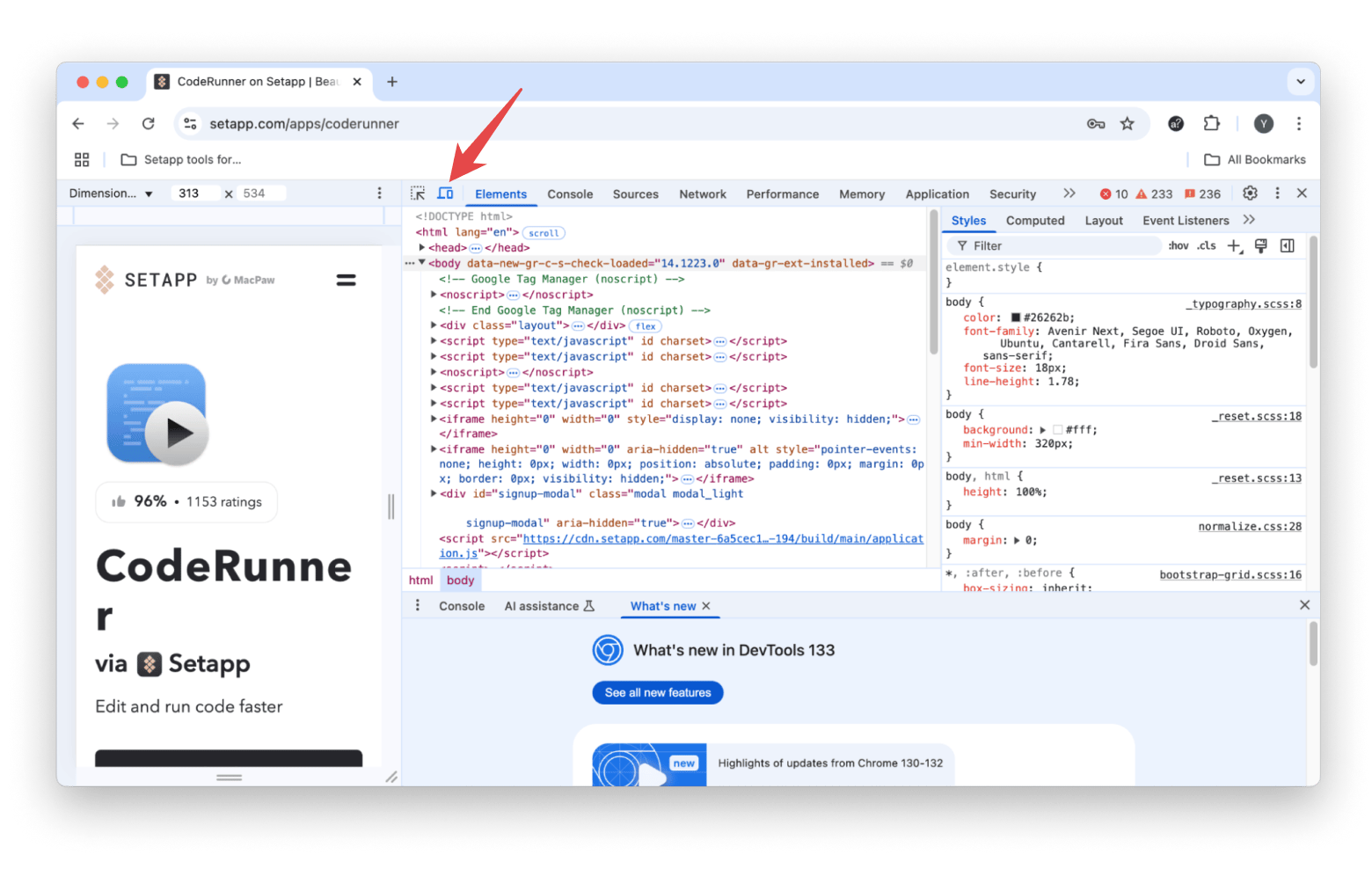Open DevTools customize three-dot menu
Screen dimensions: 1372x869
1277,194
